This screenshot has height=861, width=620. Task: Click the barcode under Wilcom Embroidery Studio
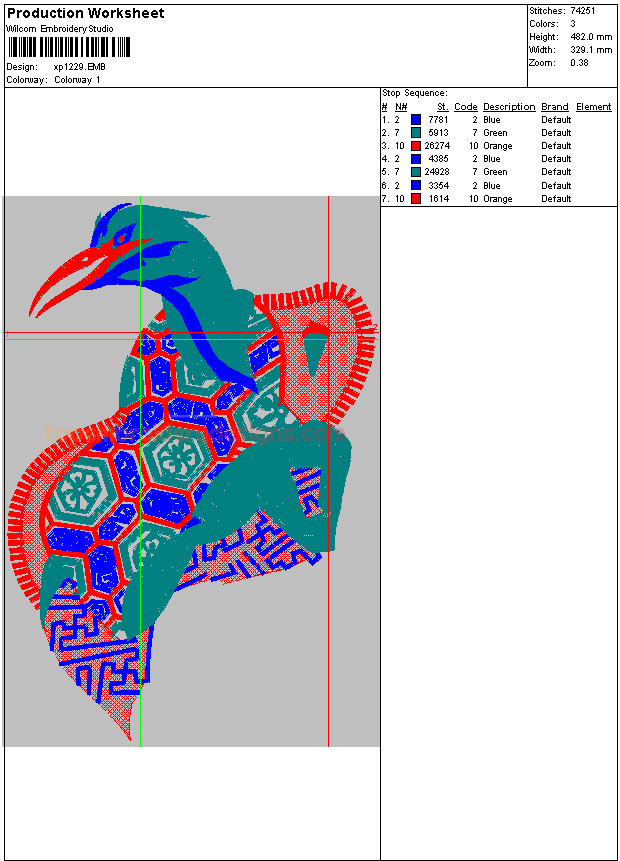[69, 46]
